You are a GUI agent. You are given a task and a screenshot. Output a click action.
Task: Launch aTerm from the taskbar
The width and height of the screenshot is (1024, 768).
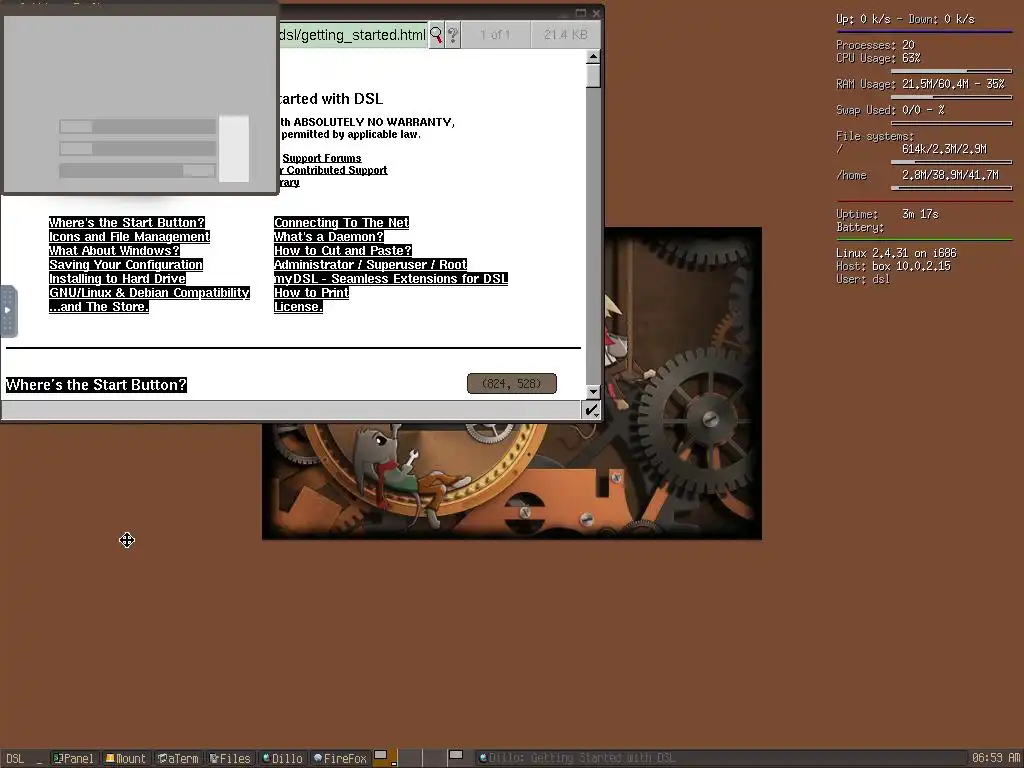178,758
